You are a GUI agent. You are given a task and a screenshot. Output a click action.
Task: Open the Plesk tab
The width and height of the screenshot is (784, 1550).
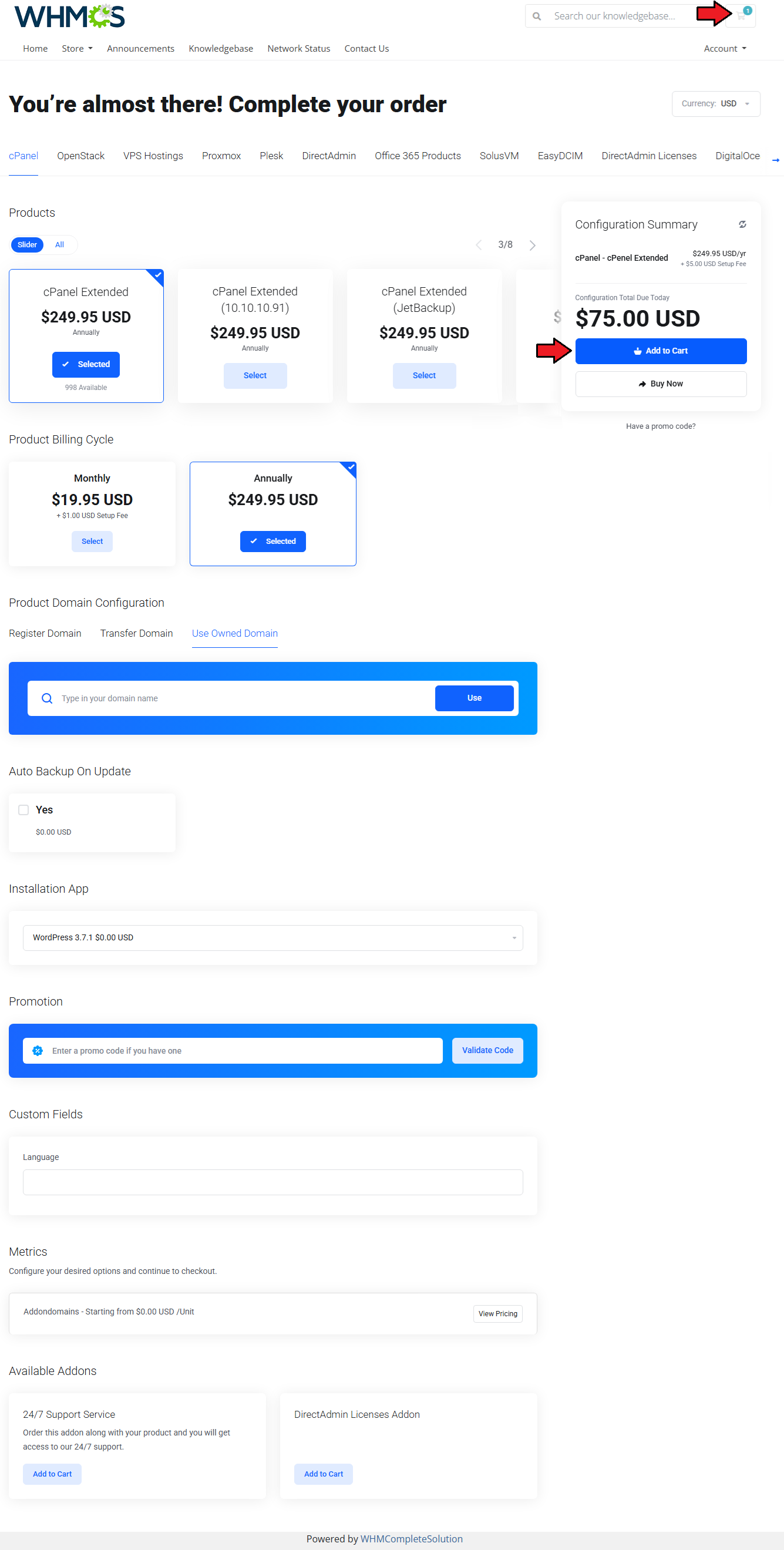tap(271, 156)
